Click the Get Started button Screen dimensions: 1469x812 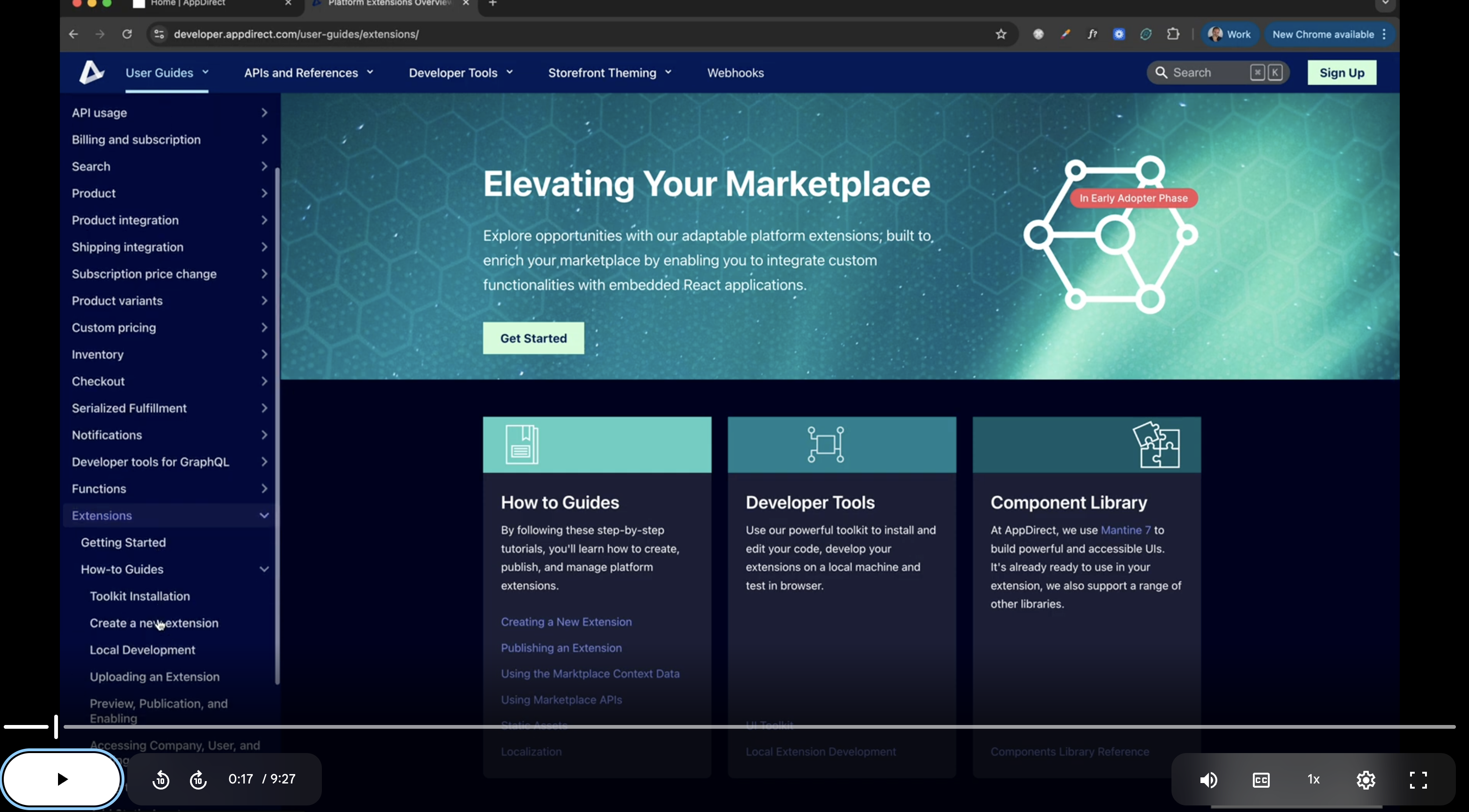coord(533,338)
